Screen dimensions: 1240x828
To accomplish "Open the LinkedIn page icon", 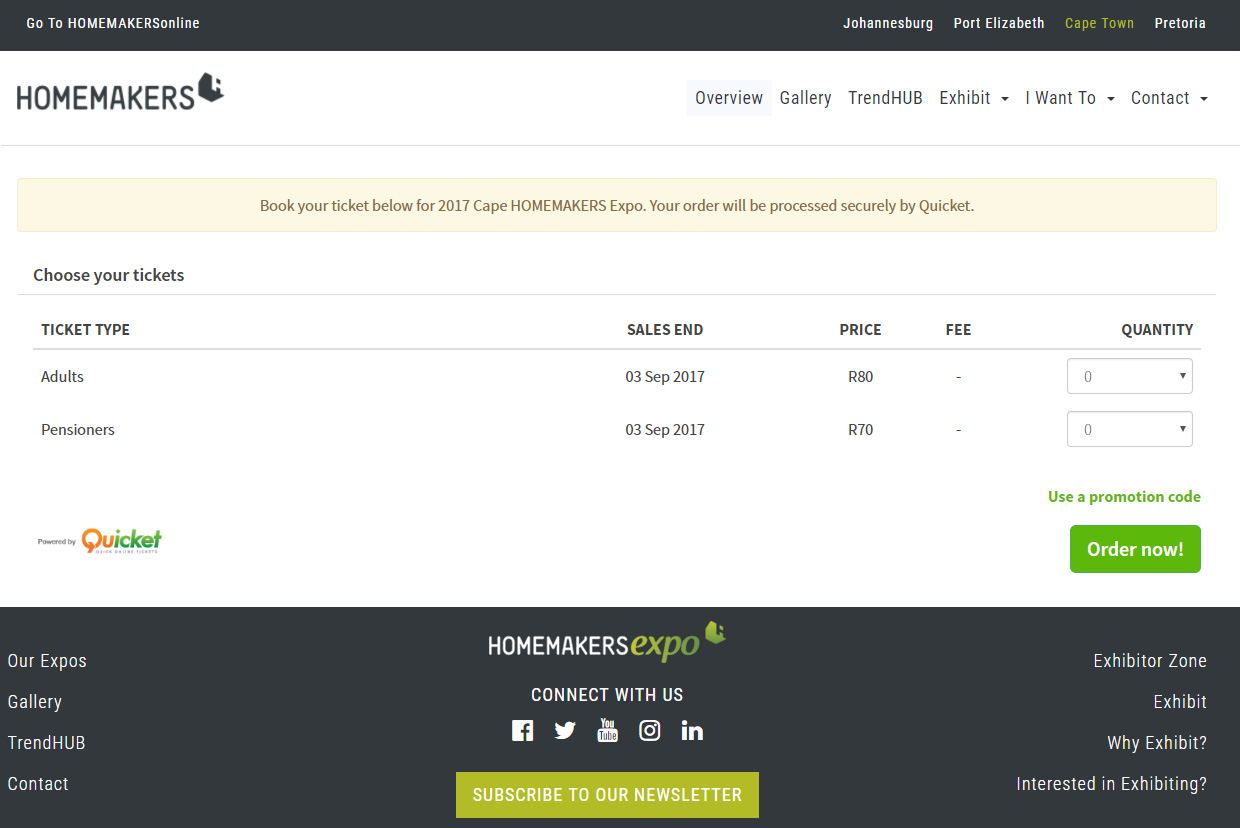I will (x=692, y=731).
